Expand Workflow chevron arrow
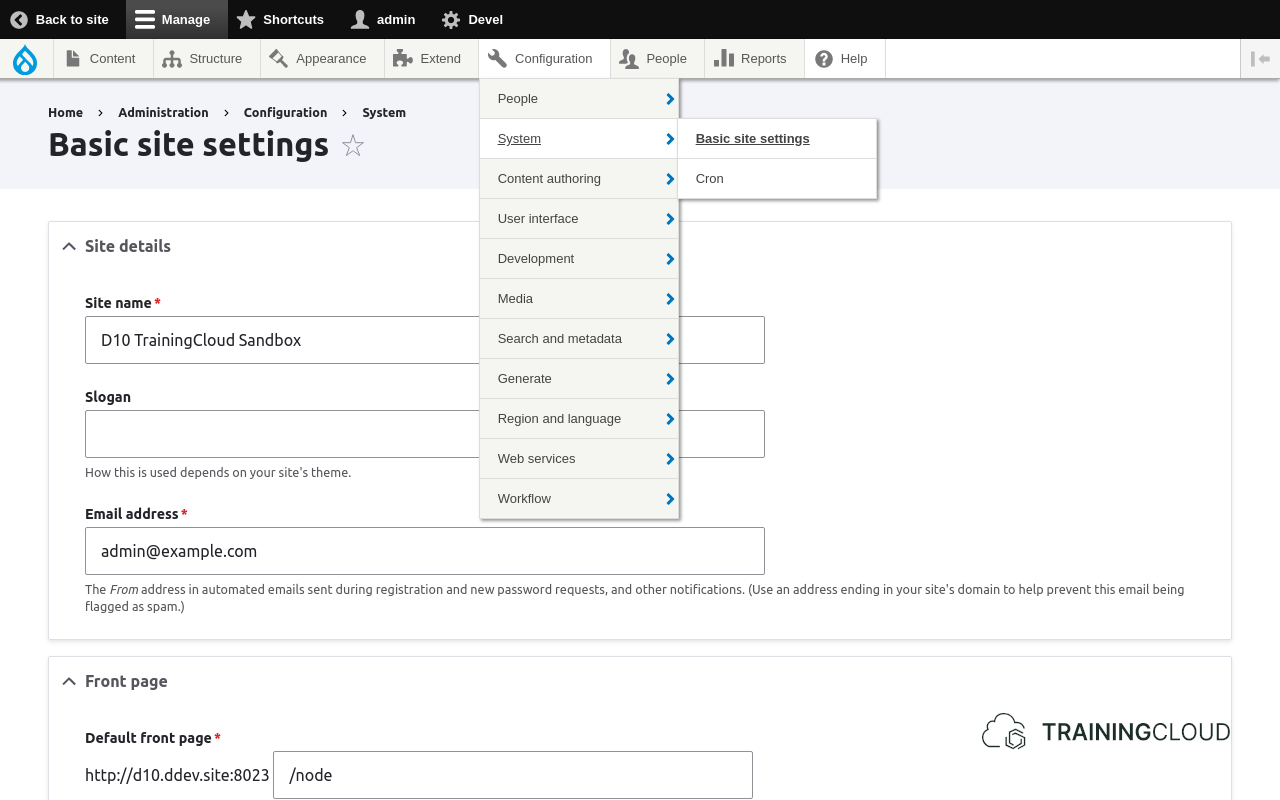 pyautogui.click(x=669, y=499)
